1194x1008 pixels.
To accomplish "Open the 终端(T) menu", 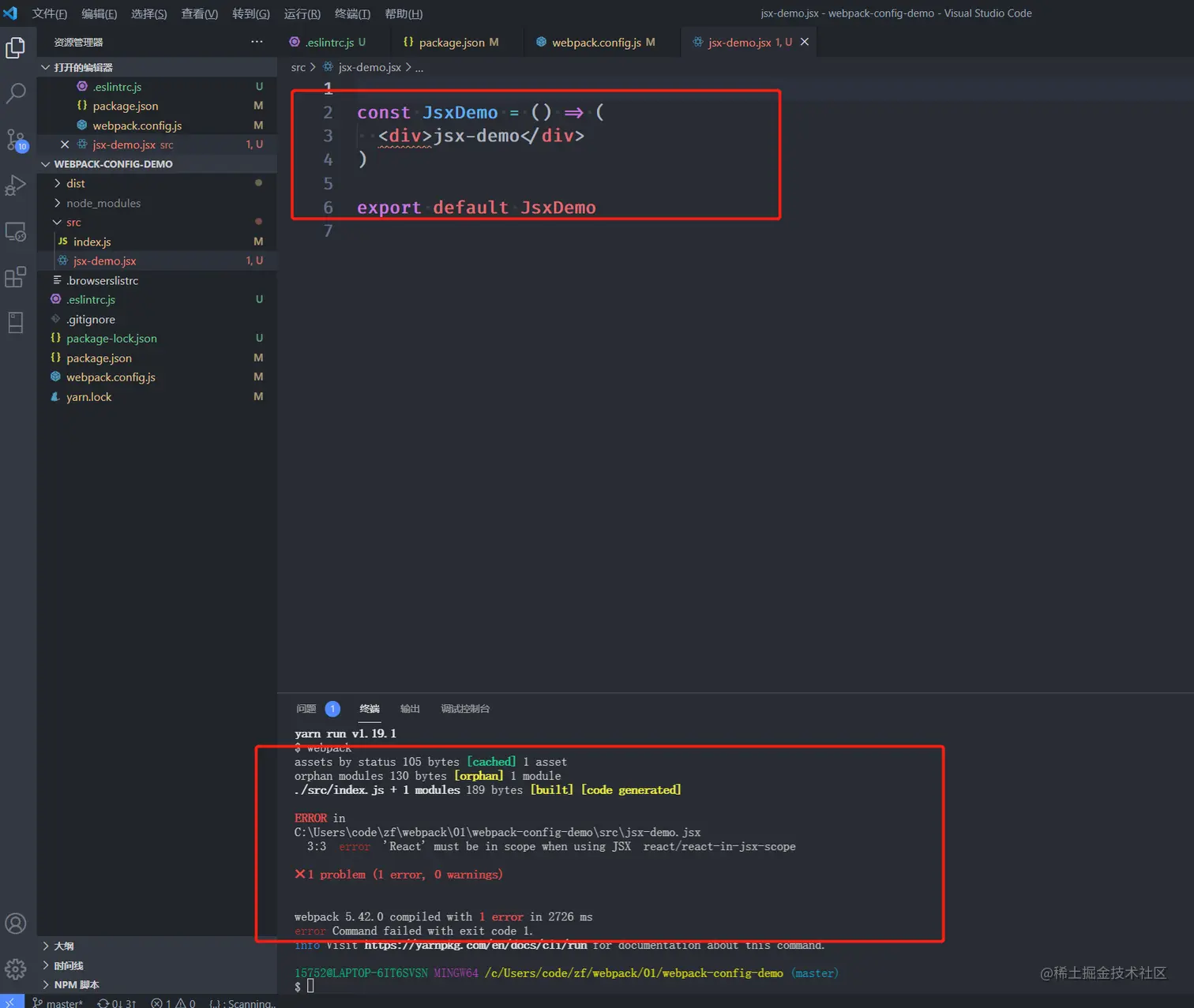I will [x=352, y=13].
